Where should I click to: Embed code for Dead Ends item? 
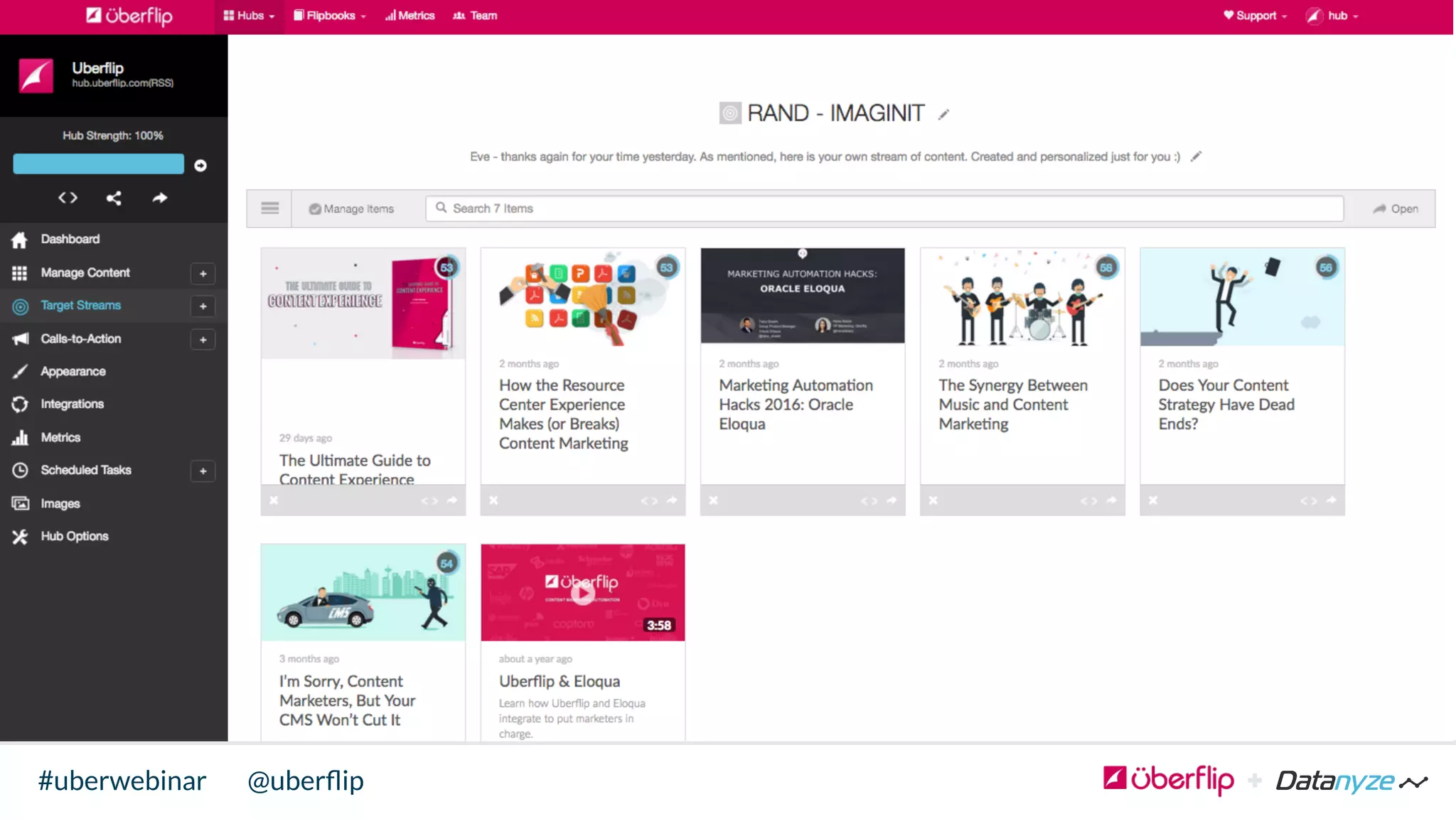pyautogui.click(x=1308, y=500)
